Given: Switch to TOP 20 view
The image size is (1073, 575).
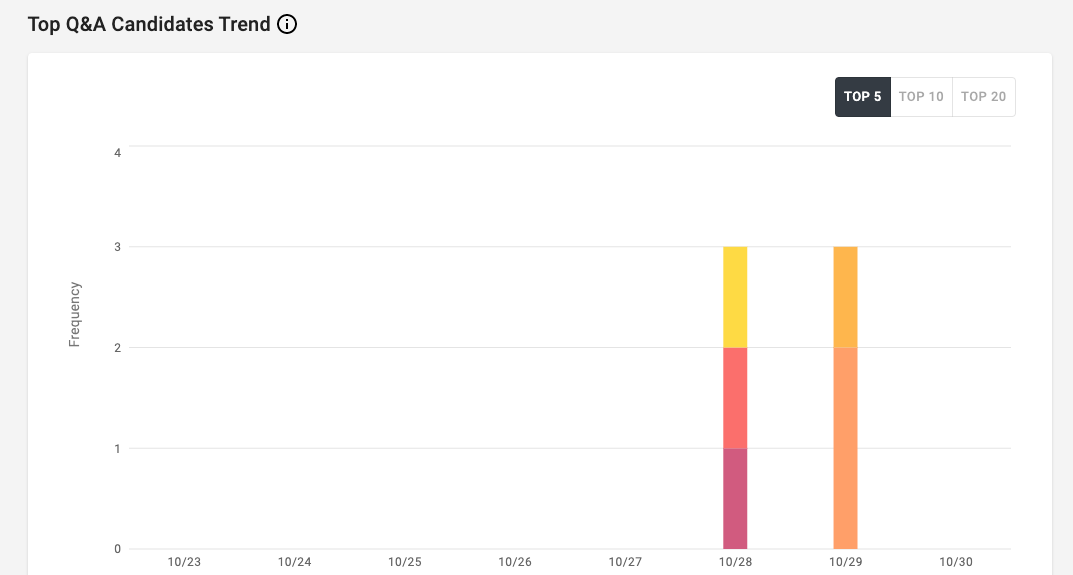Looking at the screenshot, I should (983, 97).
